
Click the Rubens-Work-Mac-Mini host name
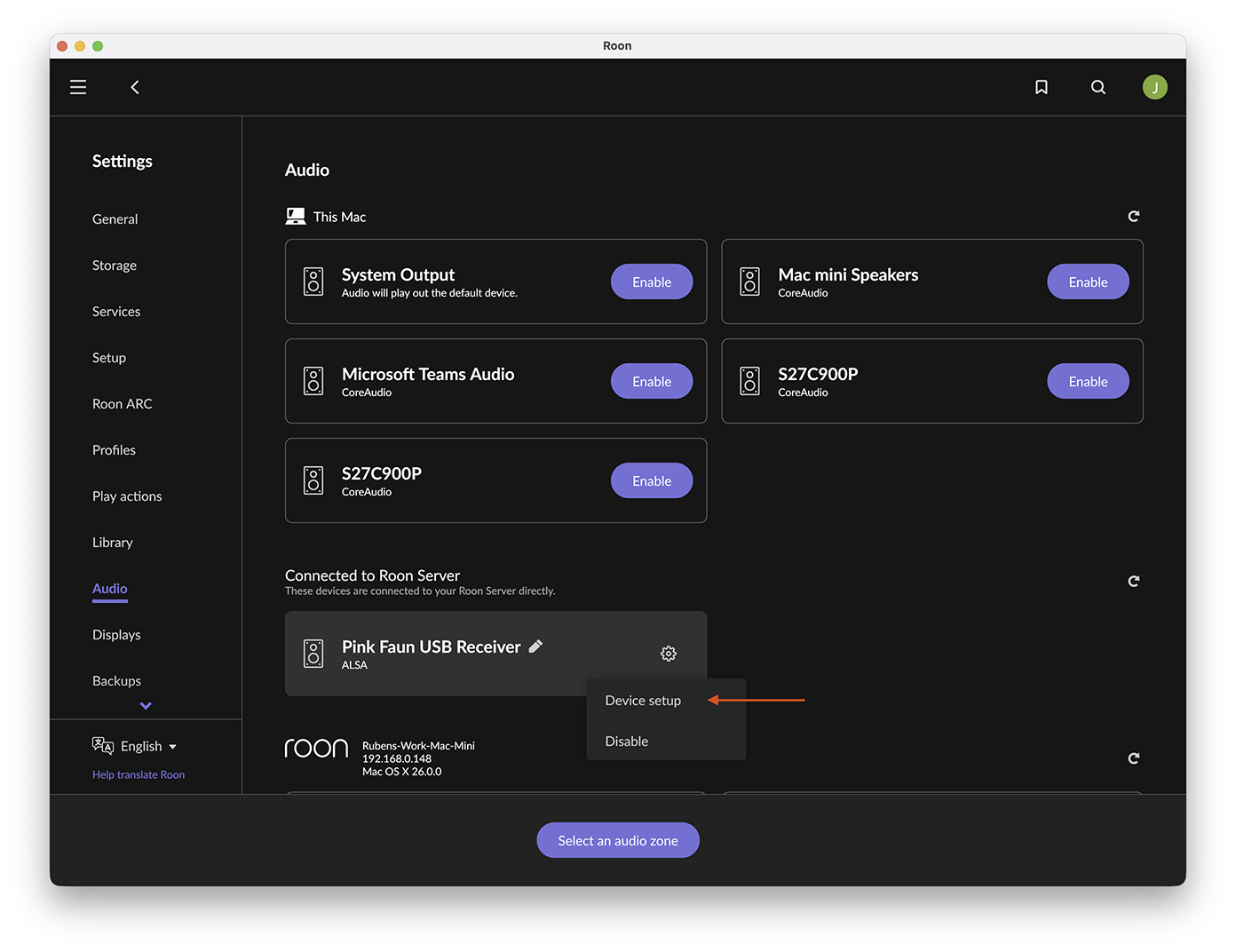pyautogui.click(x=418, y=746)
